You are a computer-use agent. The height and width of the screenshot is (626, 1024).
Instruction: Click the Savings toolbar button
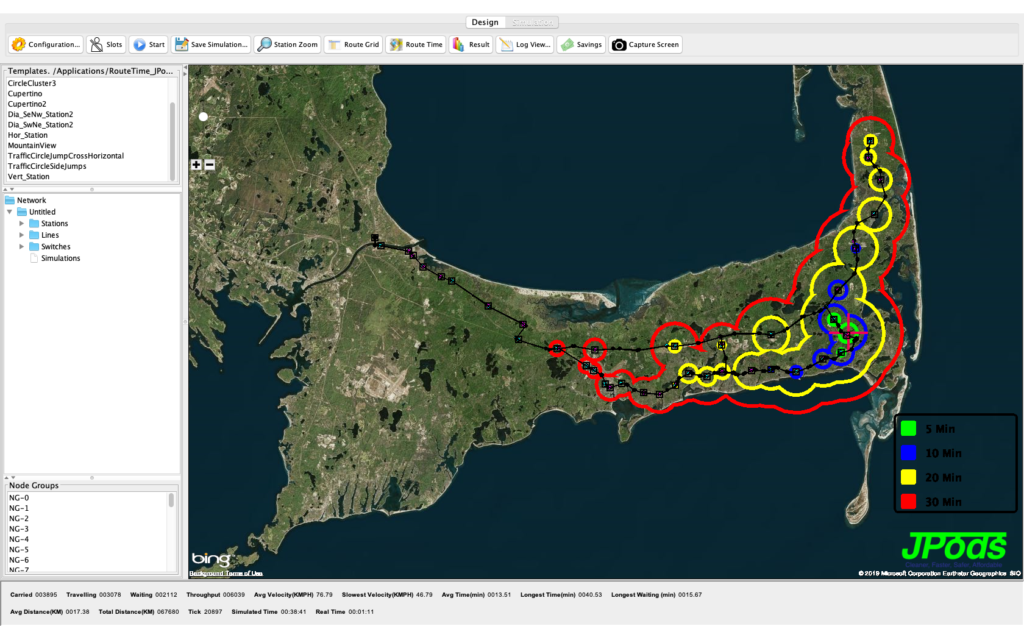[567, 45]
